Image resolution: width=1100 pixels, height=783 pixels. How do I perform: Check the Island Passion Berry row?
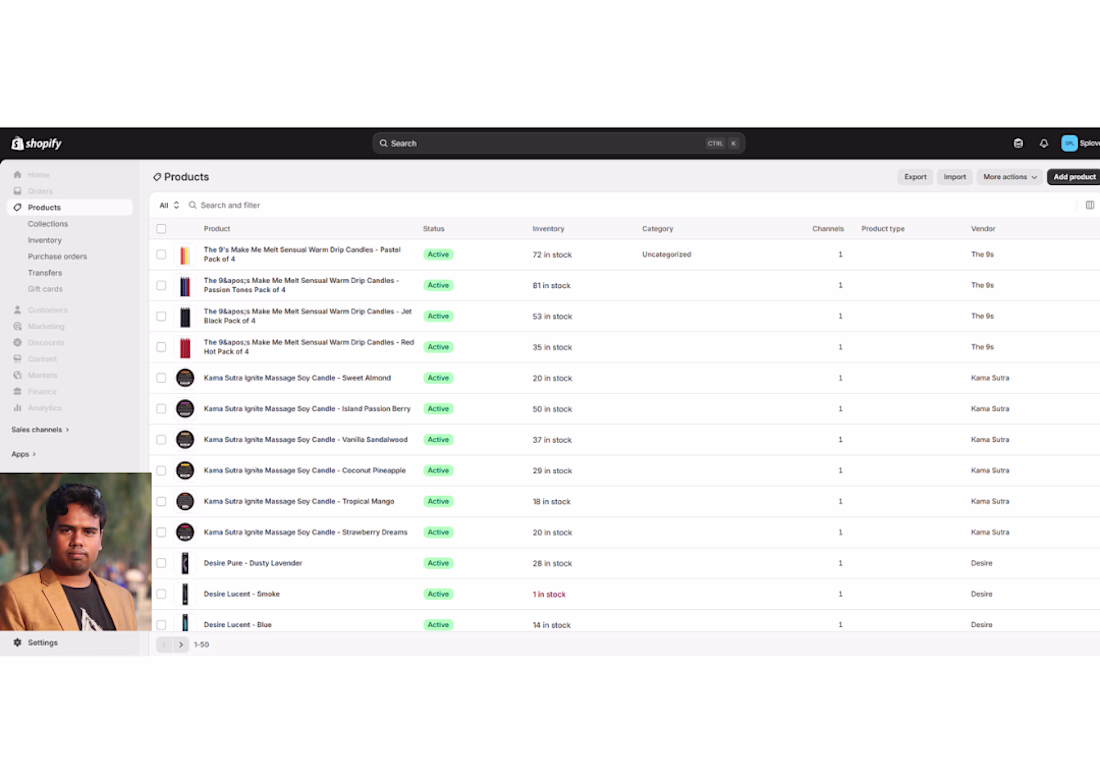point(161,409)
